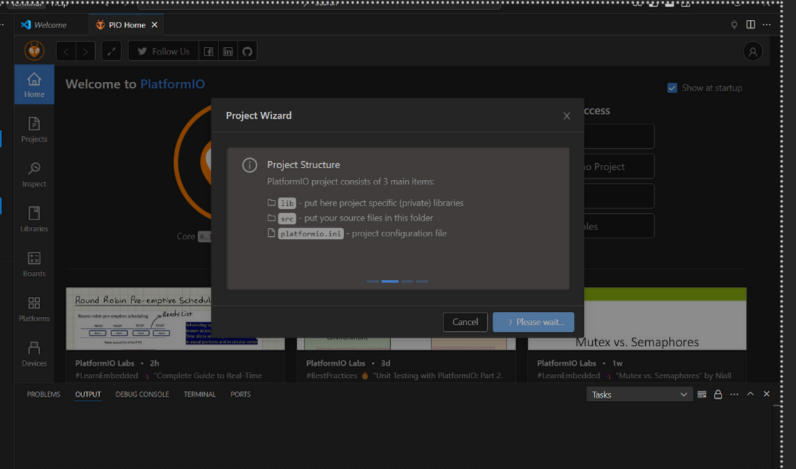Viewport: 796px width, 469px height.
Task: Click the split editor icon
Action: [x=750, y=24]
